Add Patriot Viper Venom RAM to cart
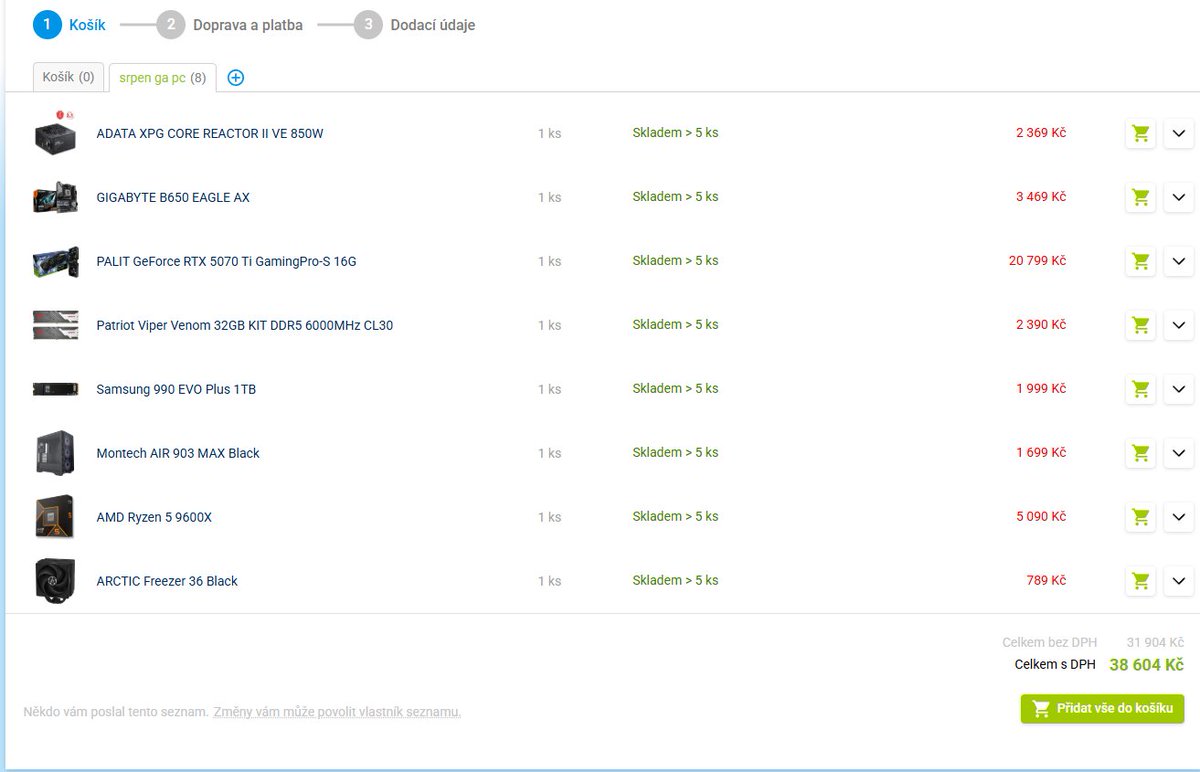The image size is (1200, 772). pos(1140,325)
